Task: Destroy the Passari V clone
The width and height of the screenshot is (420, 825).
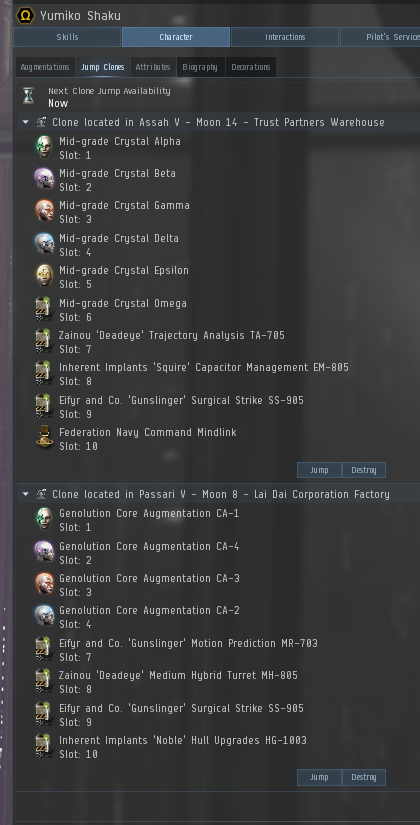Action: [x=364, y=777]
